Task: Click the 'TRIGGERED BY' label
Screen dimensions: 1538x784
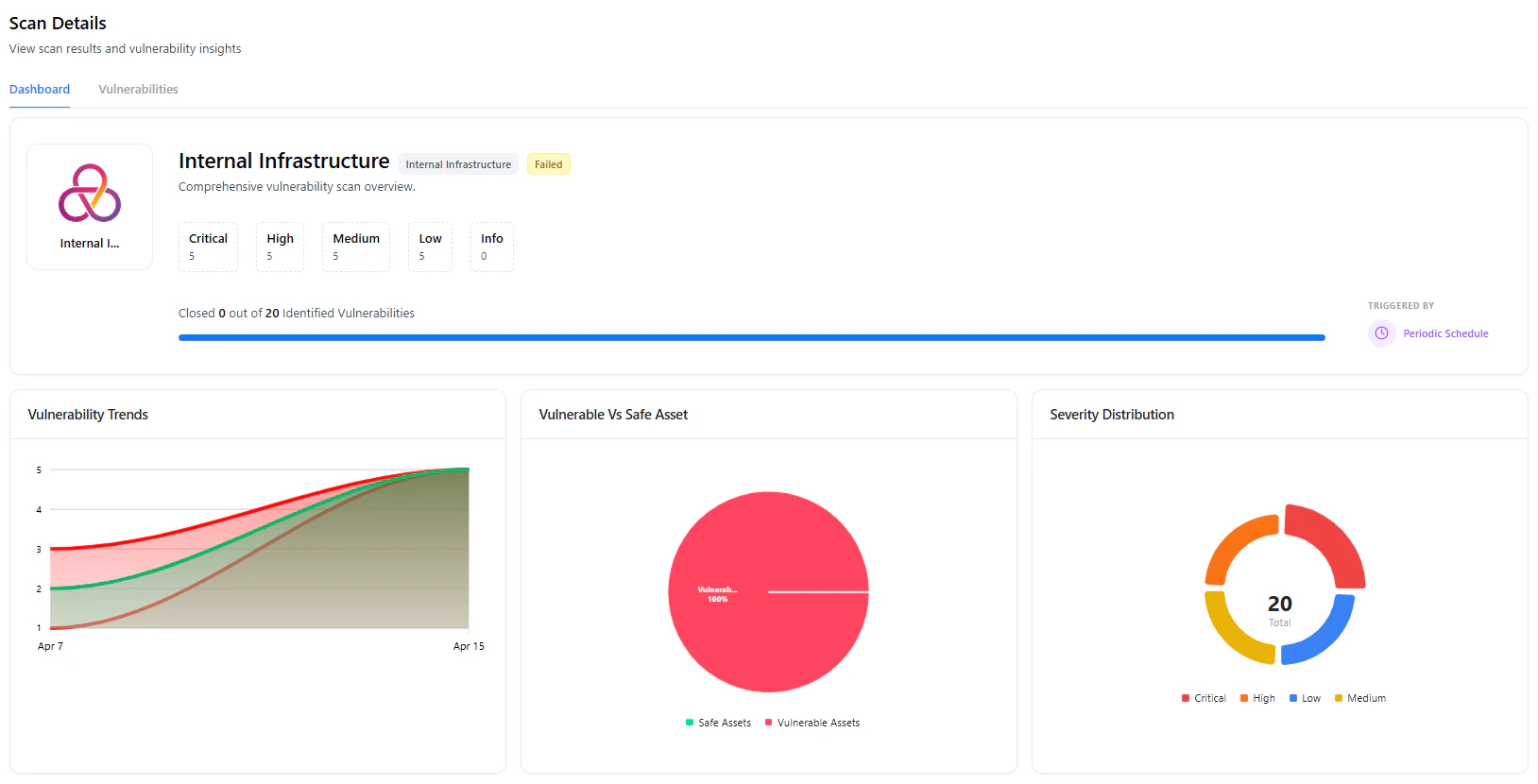Action: [1401, 306]
